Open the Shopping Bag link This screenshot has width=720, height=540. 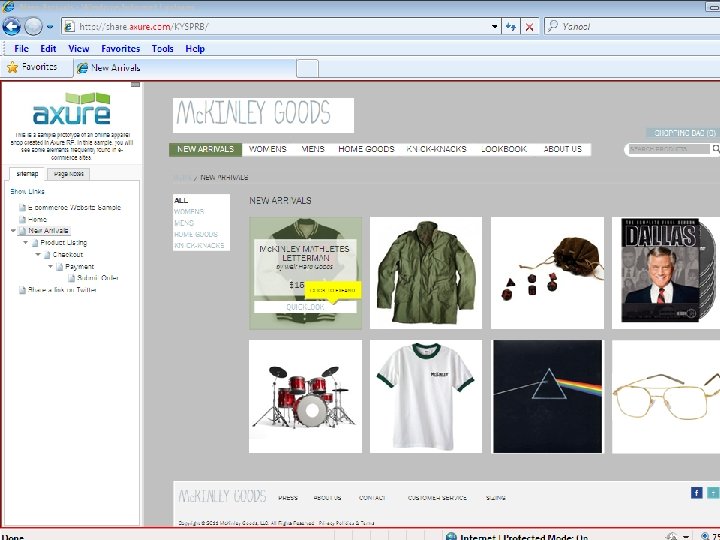[x=683, y=133]
